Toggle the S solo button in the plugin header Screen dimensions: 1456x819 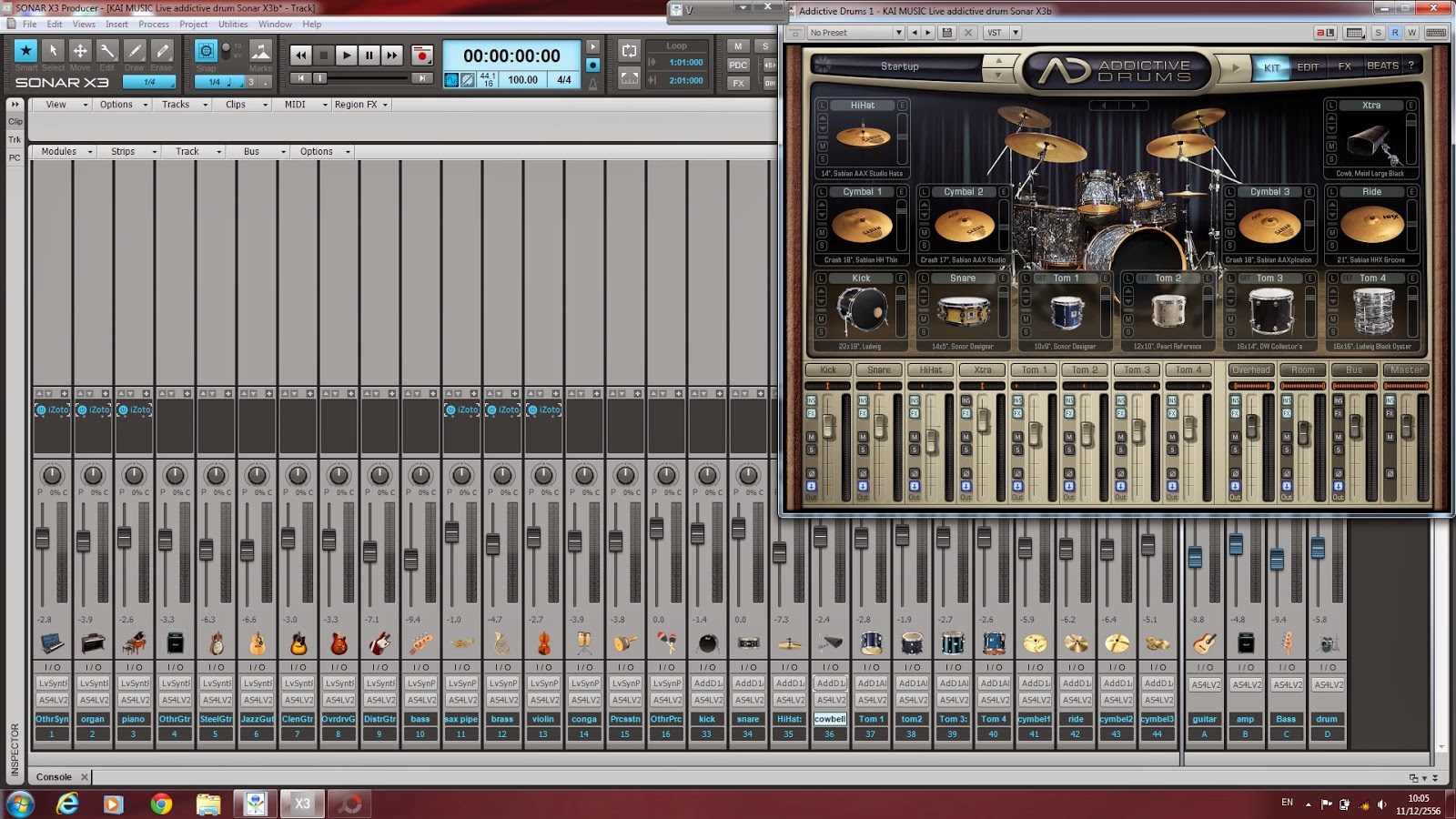click(1379, 33)
